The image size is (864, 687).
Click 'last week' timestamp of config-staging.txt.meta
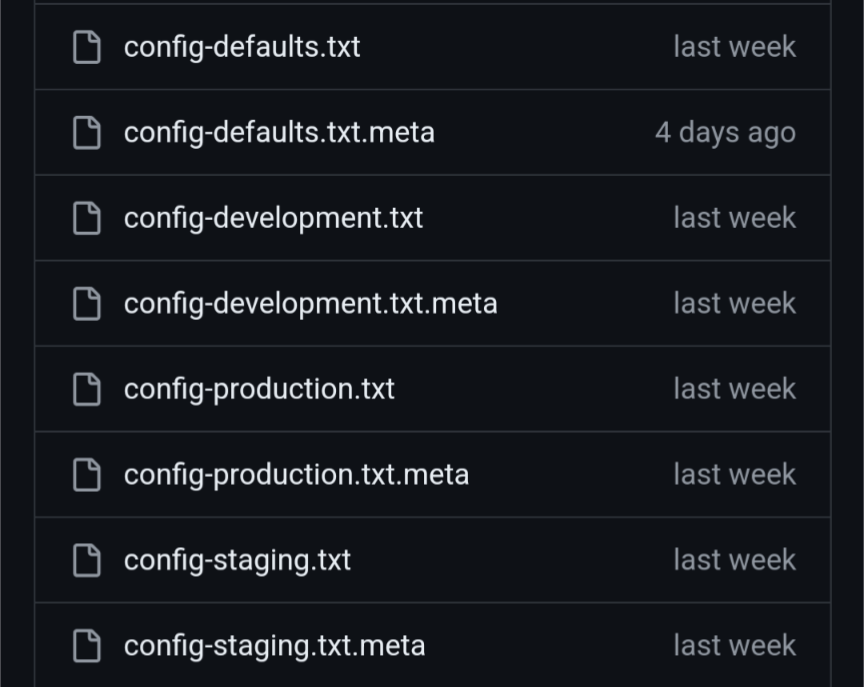click(734, 646)
